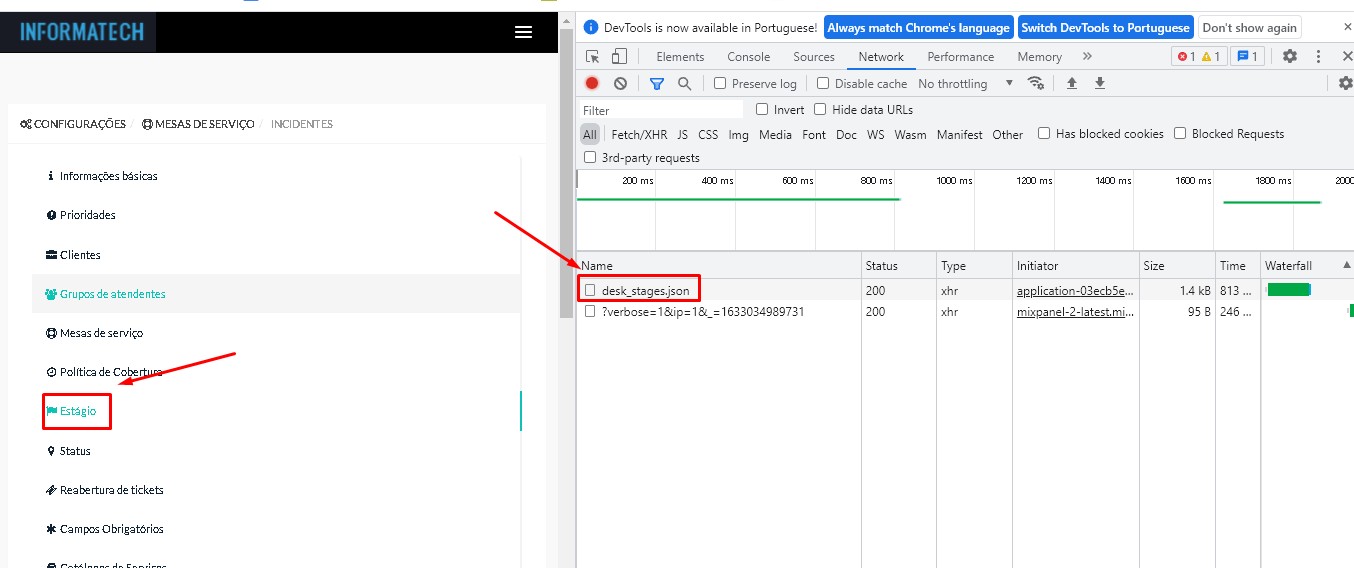Switch to the Sources tab
Viewport: 1354px width, 568px height.
tap(814, 57)
